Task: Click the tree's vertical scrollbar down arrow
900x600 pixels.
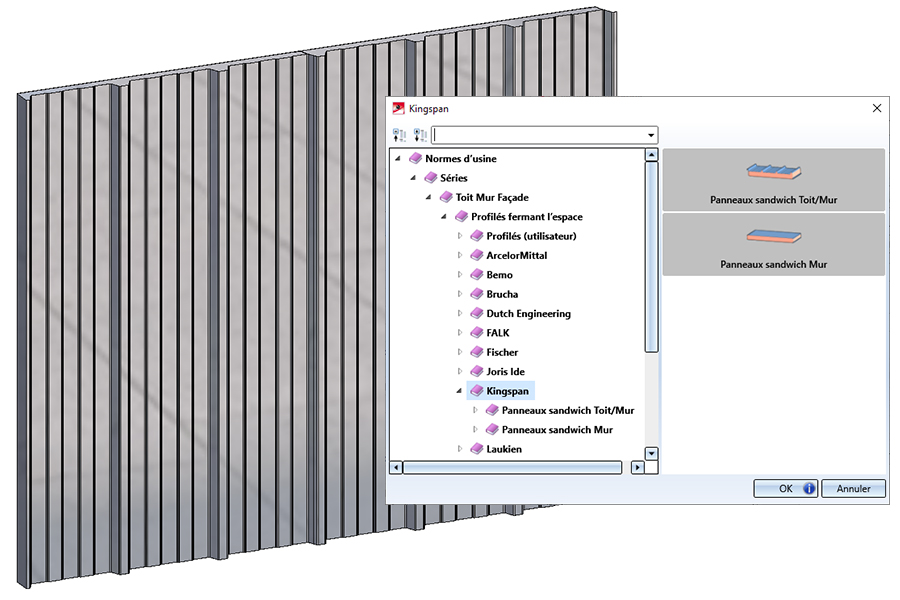Action: point(651,453)
